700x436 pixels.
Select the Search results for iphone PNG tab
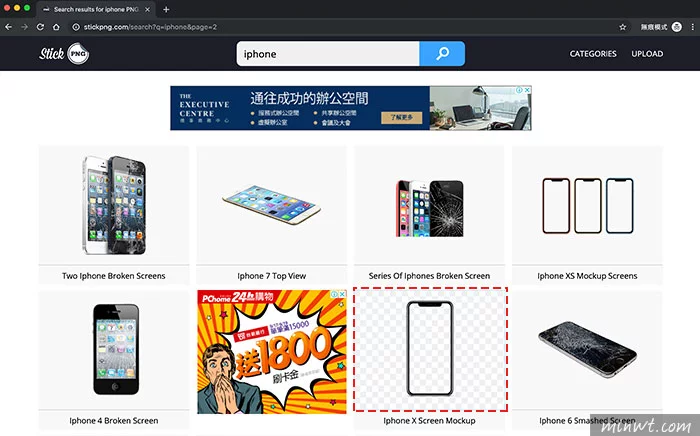96,9
